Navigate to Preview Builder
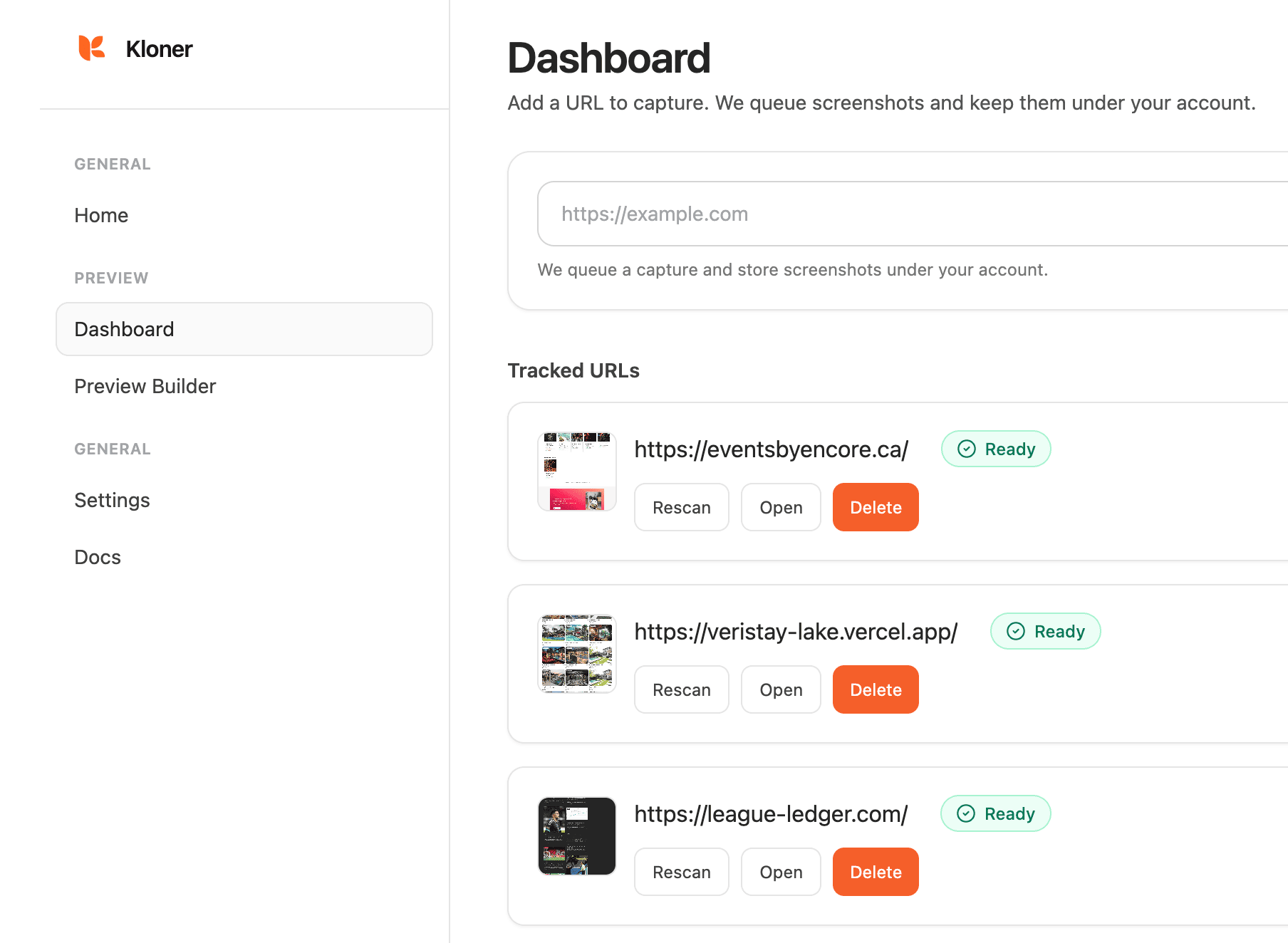This screenshot has width=1288, height=943. coord(145,386)
